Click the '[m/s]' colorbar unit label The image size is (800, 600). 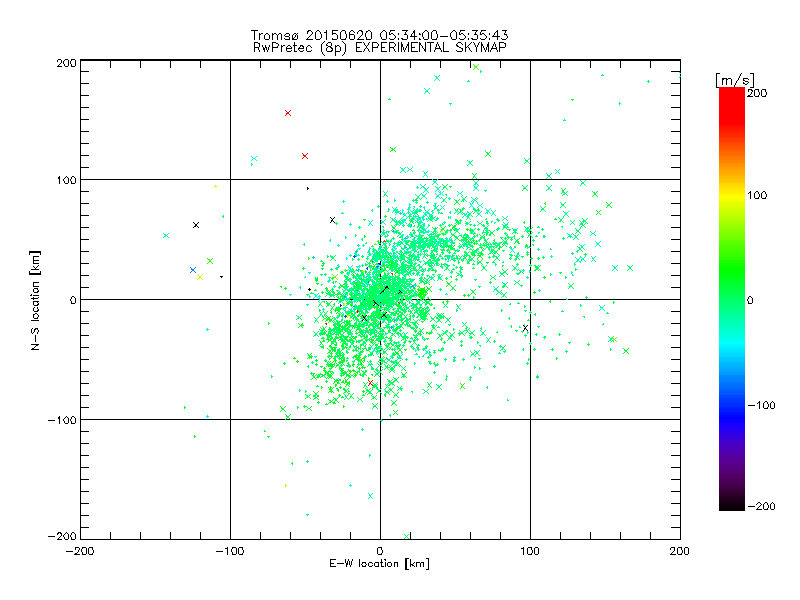click(x=735, y=80)
